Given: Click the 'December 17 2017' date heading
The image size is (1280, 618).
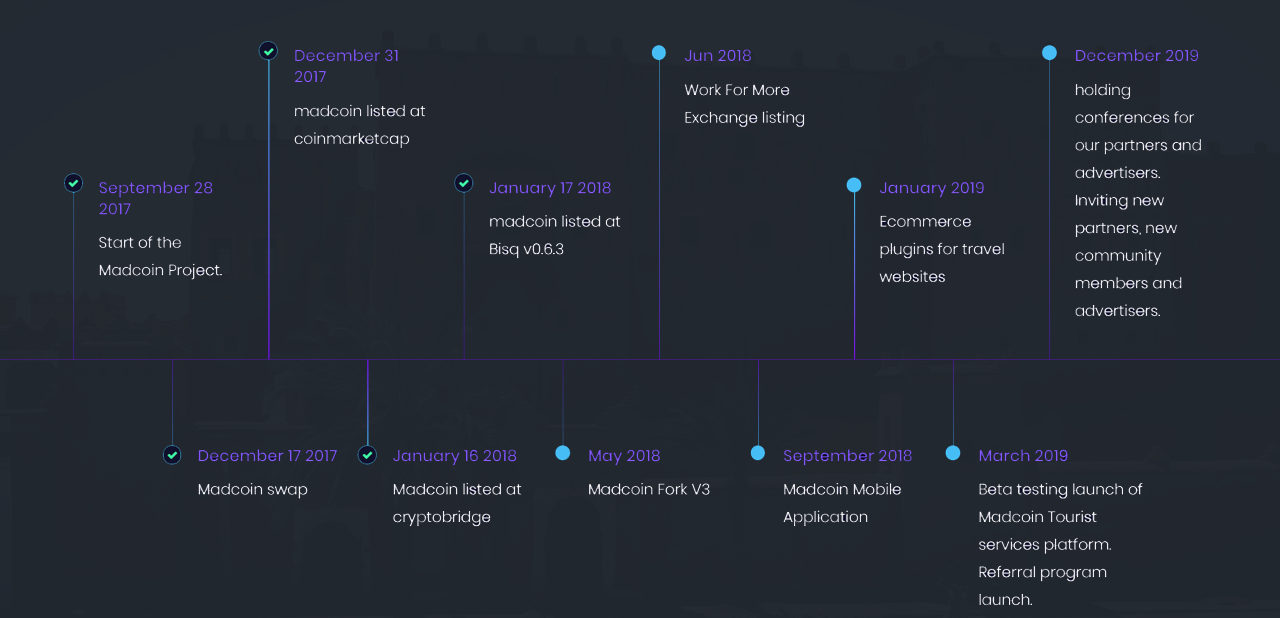Looking at the screenshot, I should coord(267,456).
